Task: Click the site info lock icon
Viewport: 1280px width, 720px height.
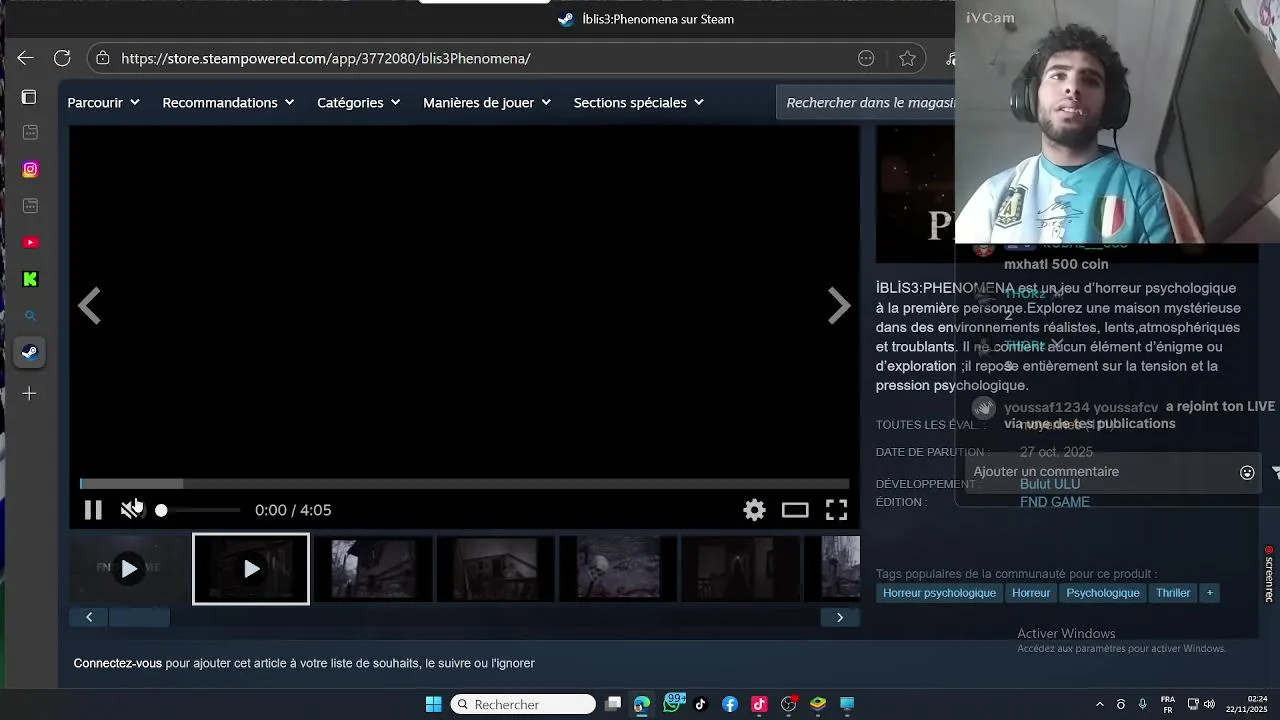Action: [102, 58]
